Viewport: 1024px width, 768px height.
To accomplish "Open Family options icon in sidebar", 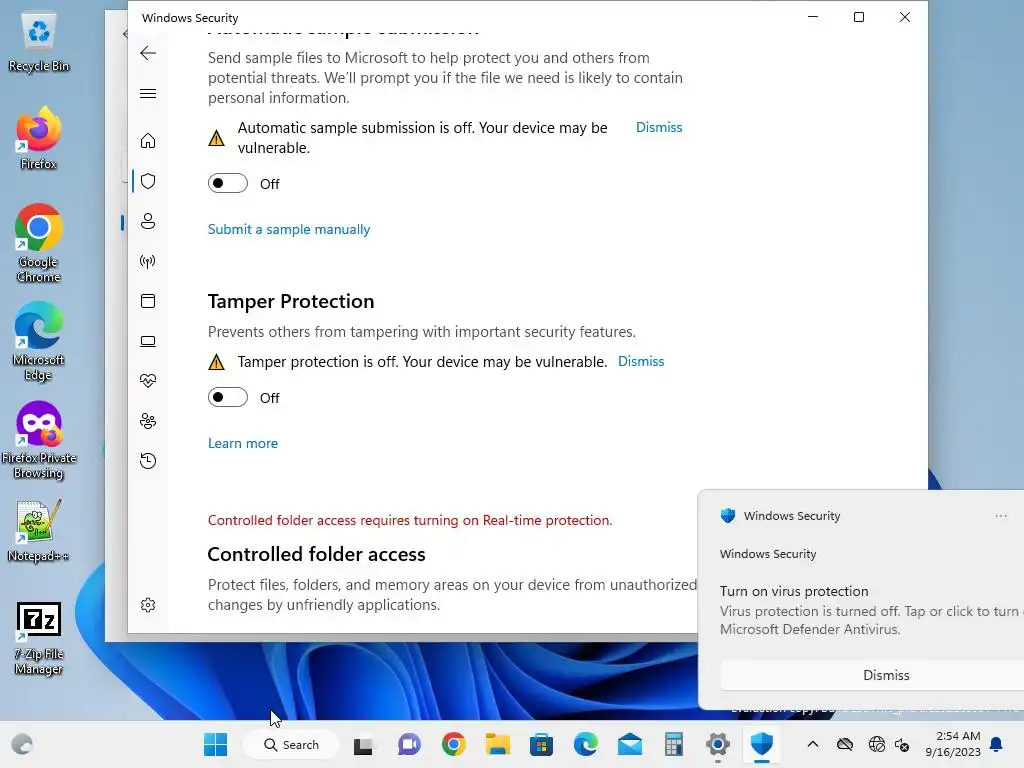I will pos(148,421).
